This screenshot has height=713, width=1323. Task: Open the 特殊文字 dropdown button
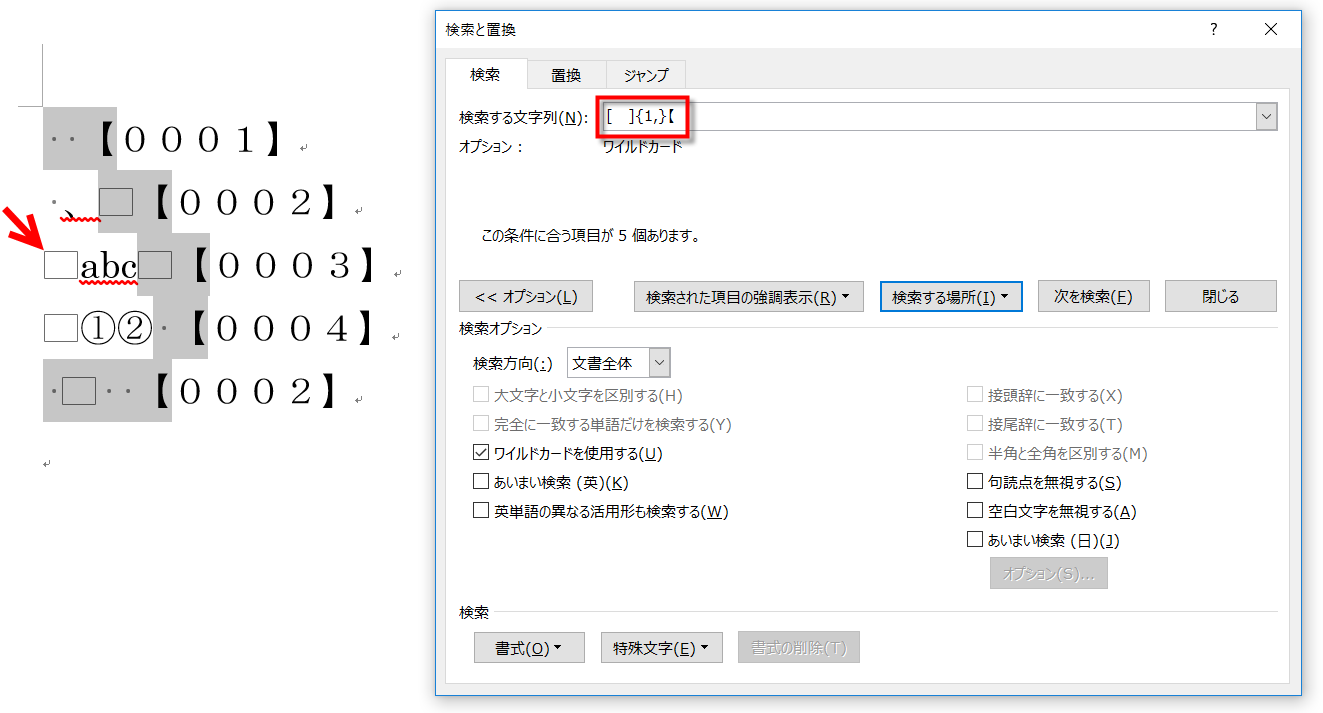coord(661,648)
